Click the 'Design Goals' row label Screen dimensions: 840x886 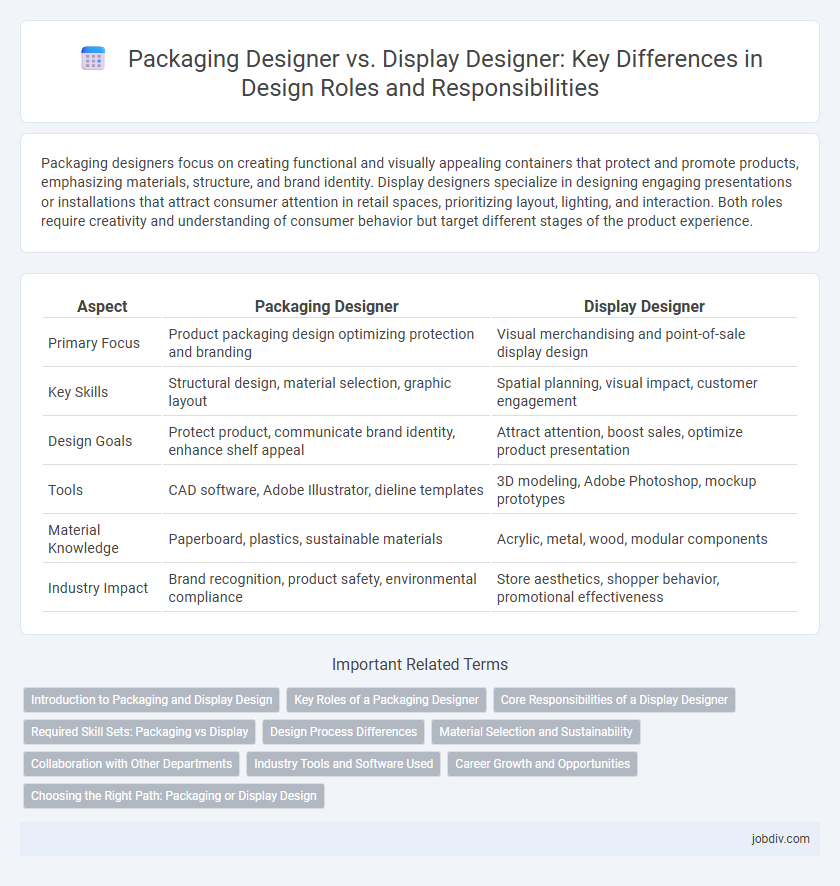click(90, 441)
